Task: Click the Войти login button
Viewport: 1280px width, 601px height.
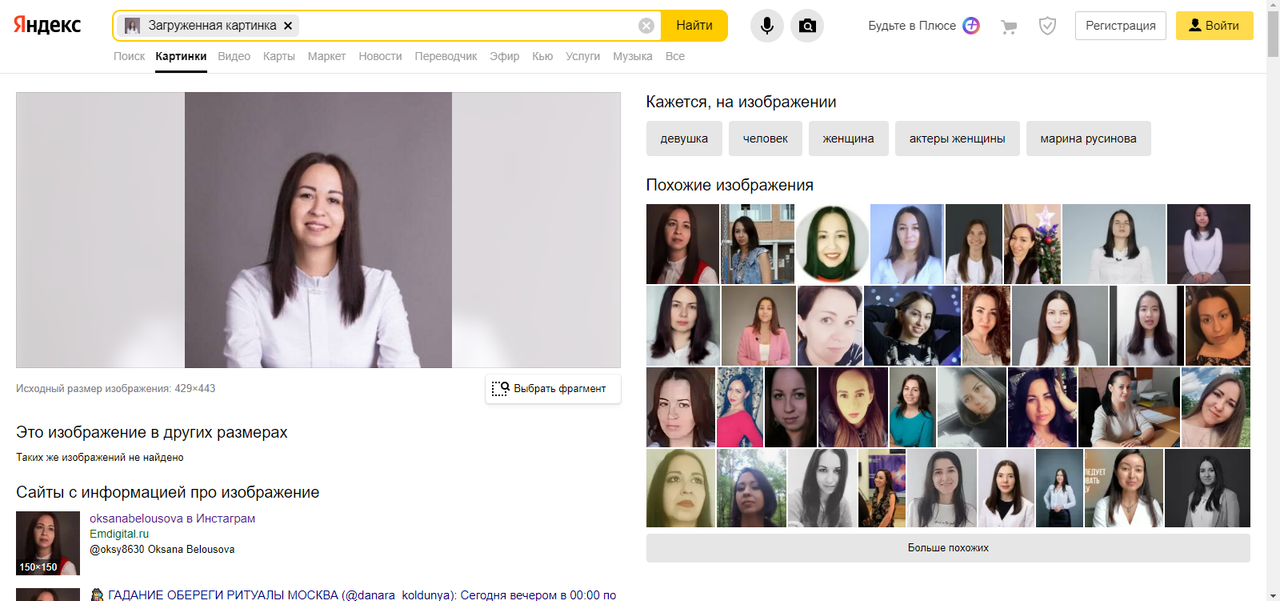Action: tap(1214, 26)
